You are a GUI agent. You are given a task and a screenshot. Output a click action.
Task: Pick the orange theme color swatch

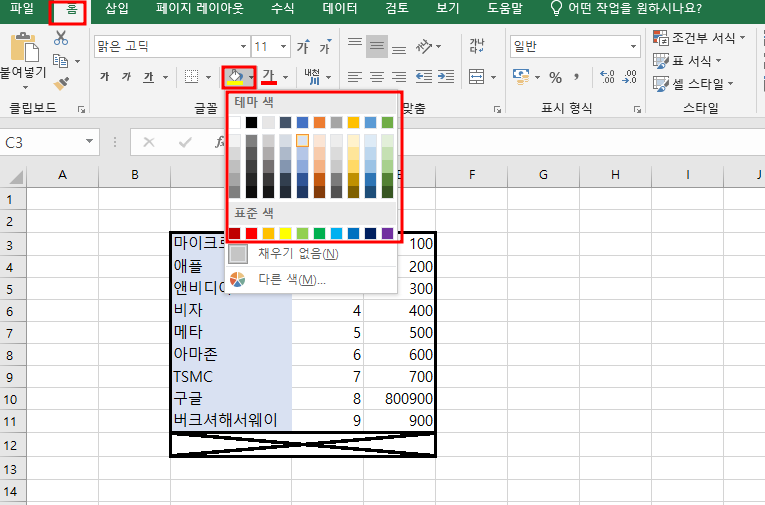coord(320,122)
